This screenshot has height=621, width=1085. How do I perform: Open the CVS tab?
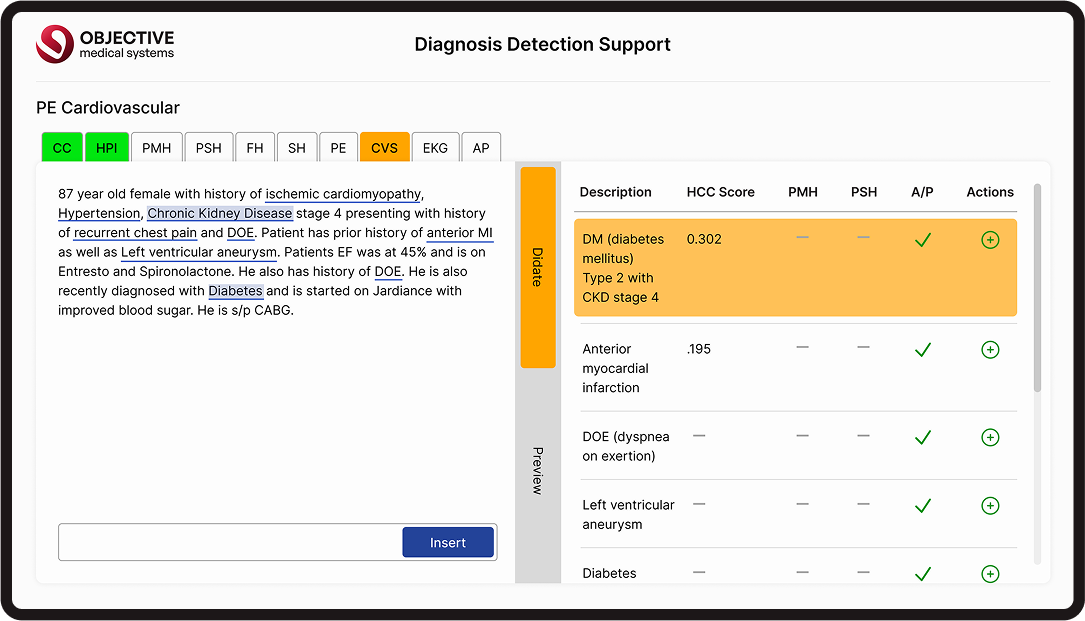(x=384, y=148)
